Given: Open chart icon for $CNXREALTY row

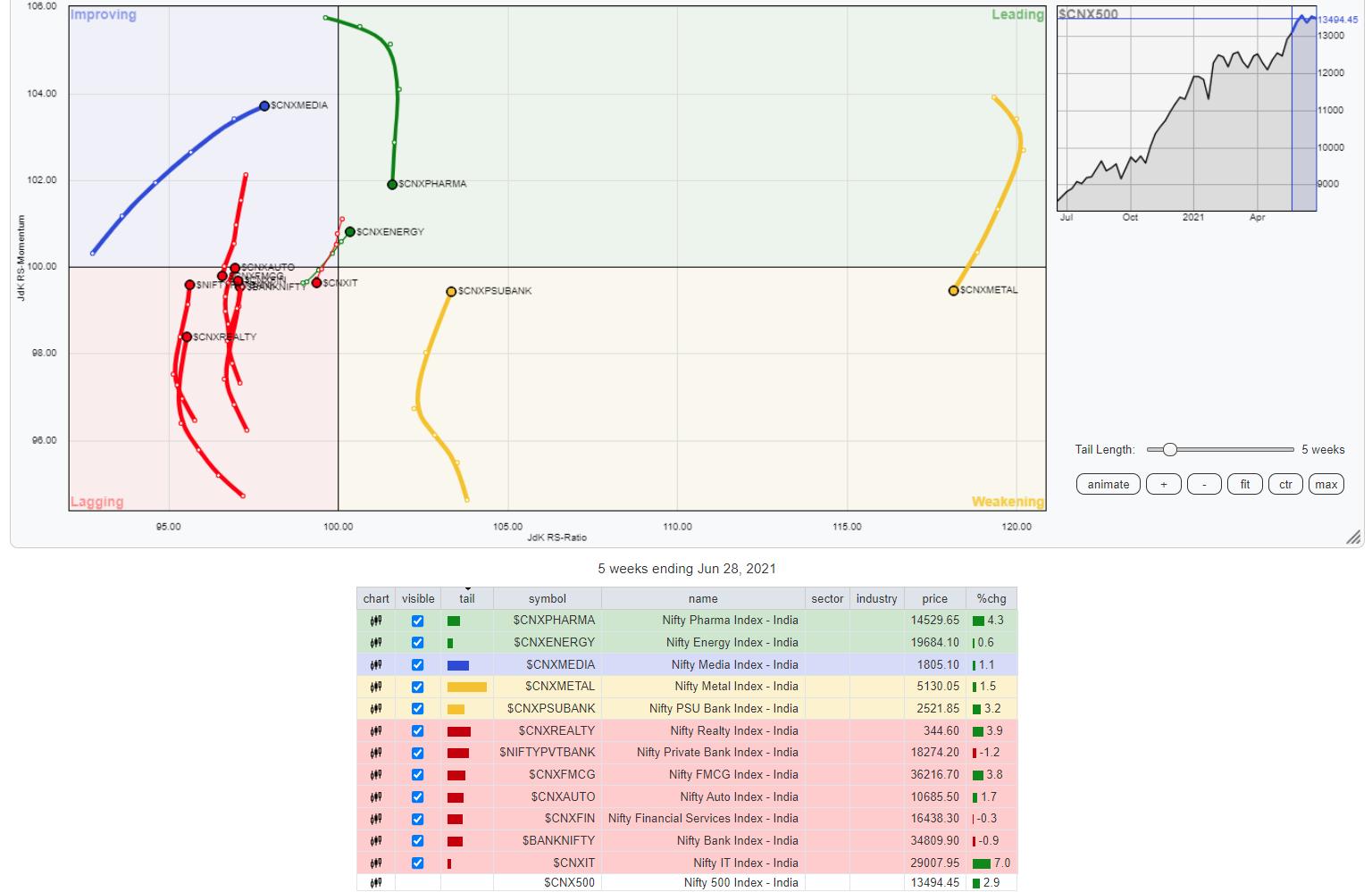Looking at the screenshot, I should (x=376, y=731).
